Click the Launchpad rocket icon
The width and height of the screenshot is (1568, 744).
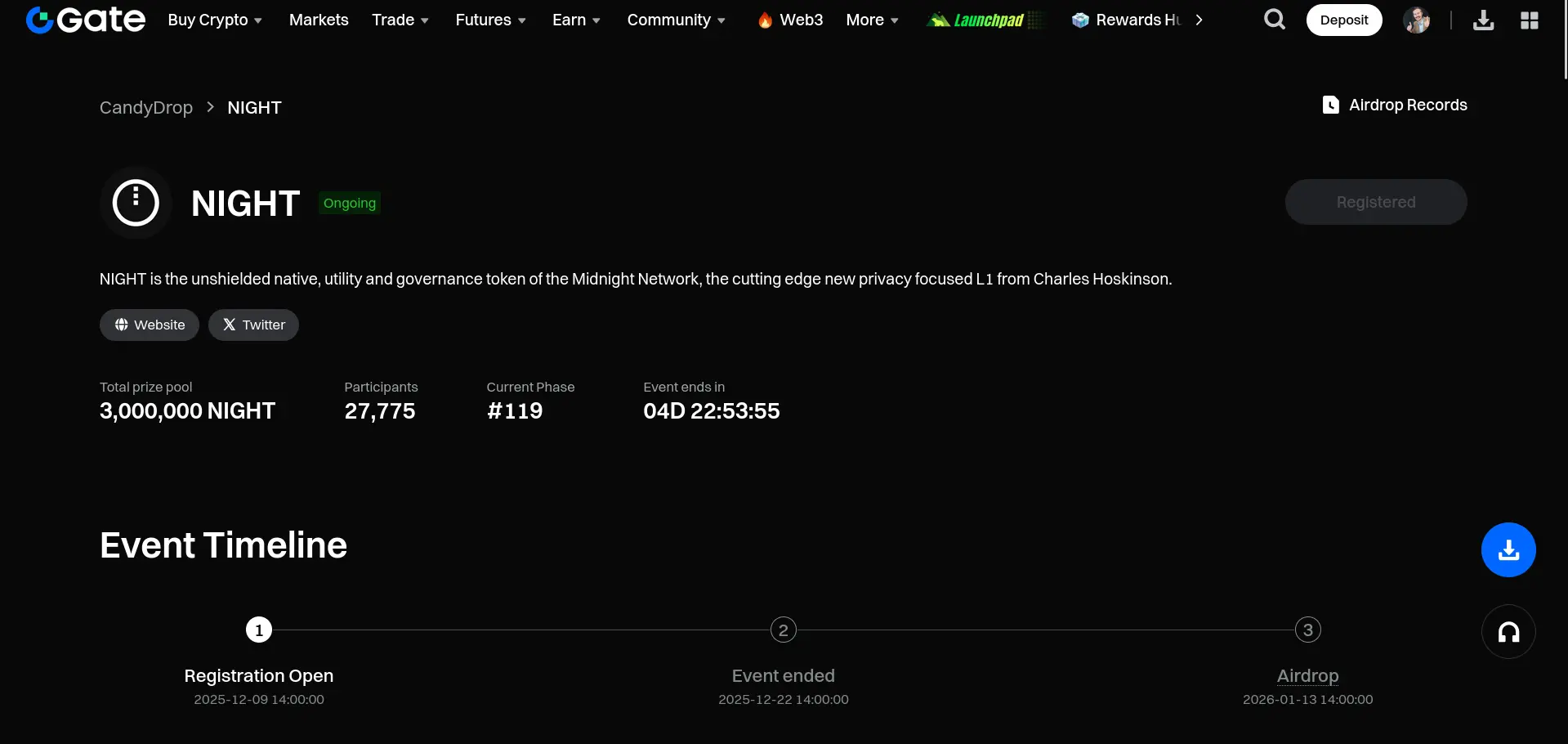(x=939, y=20)
